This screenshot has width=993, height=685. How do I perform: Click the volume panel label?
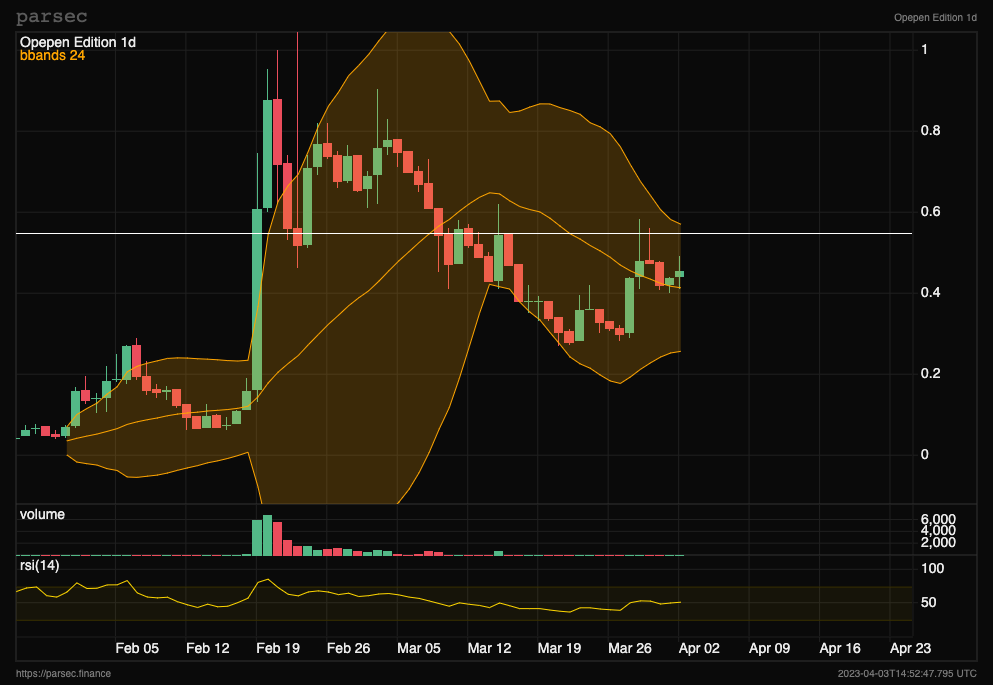coord(42,515)
